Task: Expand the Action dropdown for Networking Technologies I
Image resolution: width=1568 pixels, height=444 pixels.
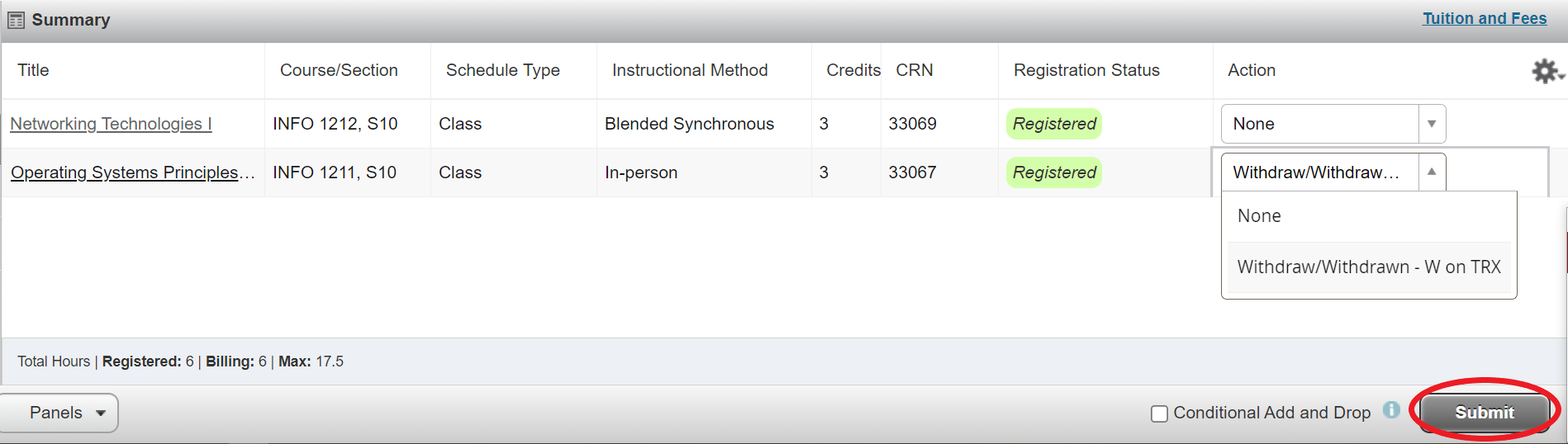Action: [x=1431, y=124]
